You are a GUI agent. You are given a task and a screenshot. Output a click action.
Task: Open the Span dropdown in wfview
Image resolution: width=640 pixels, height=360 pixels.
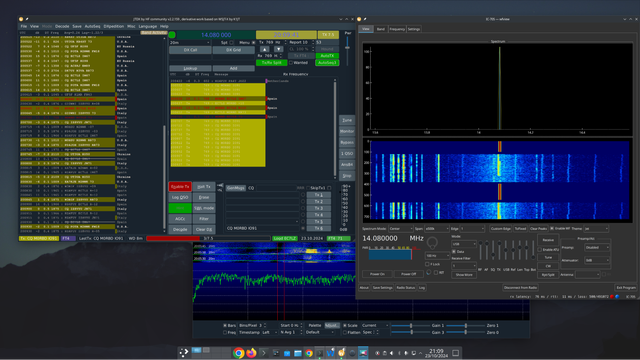coord(436,229)
